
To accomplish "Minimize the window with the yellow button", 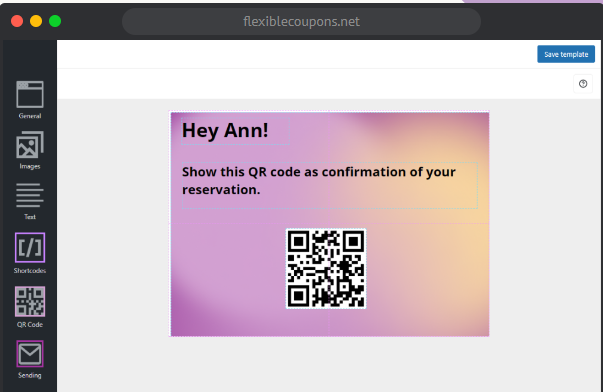I will pyautogui.click(x=36, y=21).
